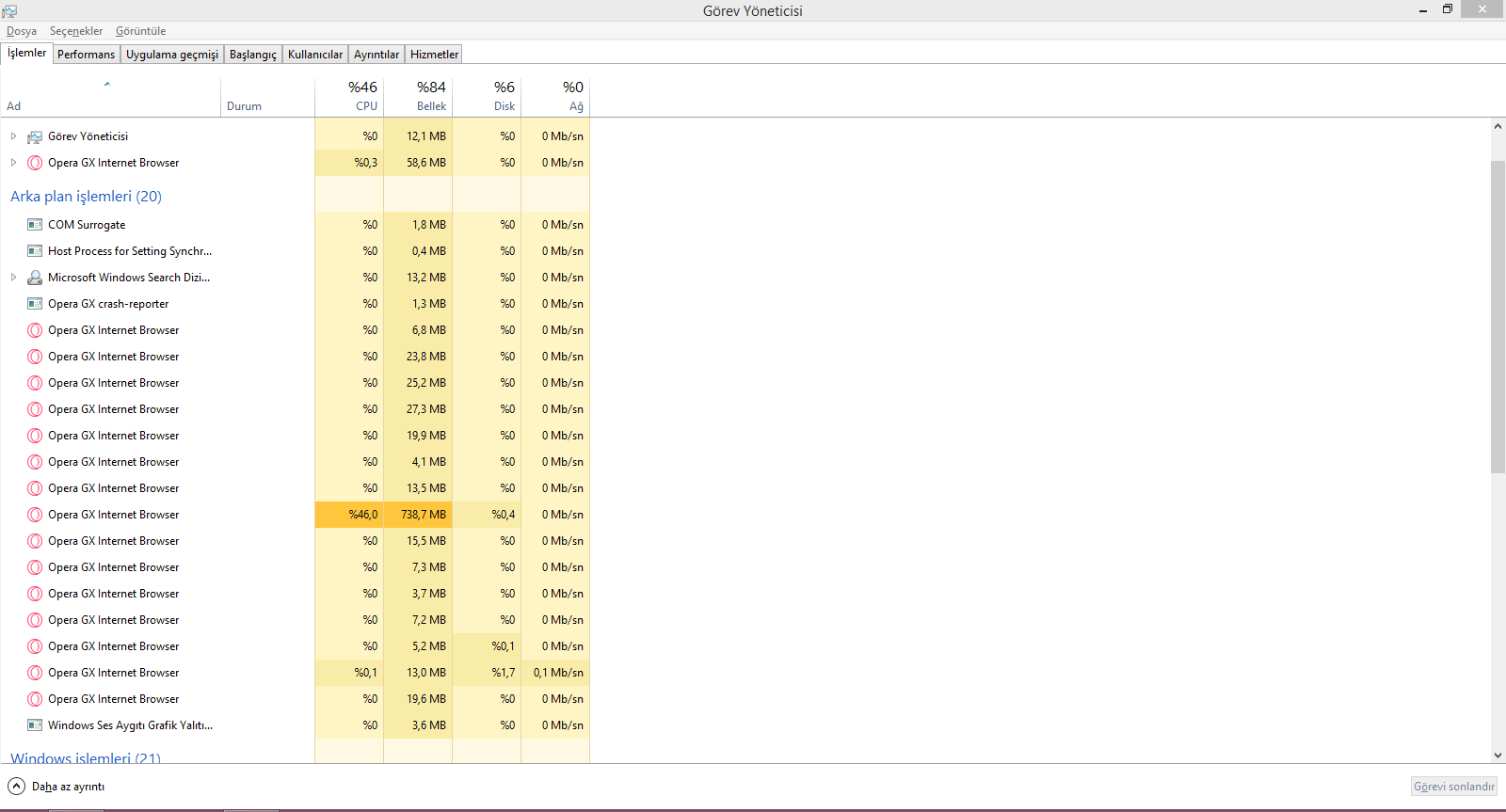Screen dimensions: 1506x812
Task: Select the Opera GX icon using 27,3 MB
Action: [x=35, y=409]
